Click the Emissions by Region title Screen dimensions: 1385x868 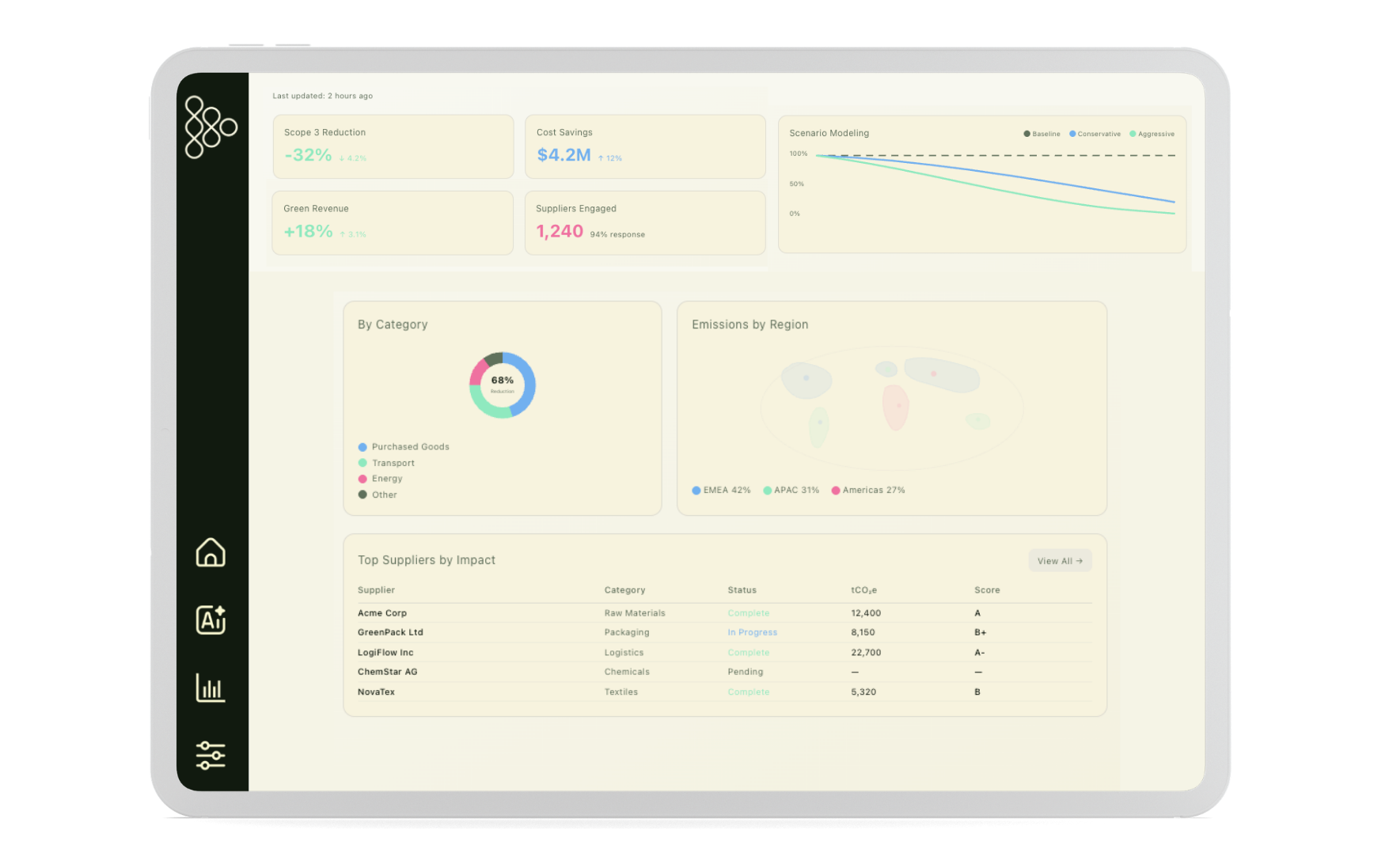(x=750, y=324)
